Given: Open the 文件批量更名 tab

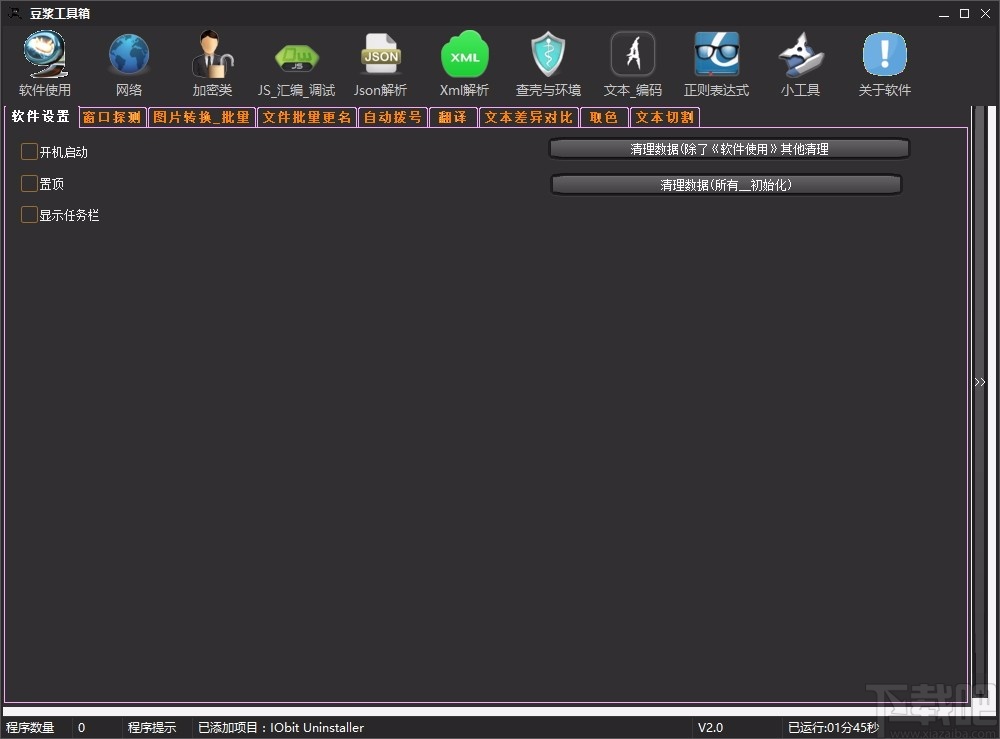Looking at the screenshot, I should click(x=307, y=117).
